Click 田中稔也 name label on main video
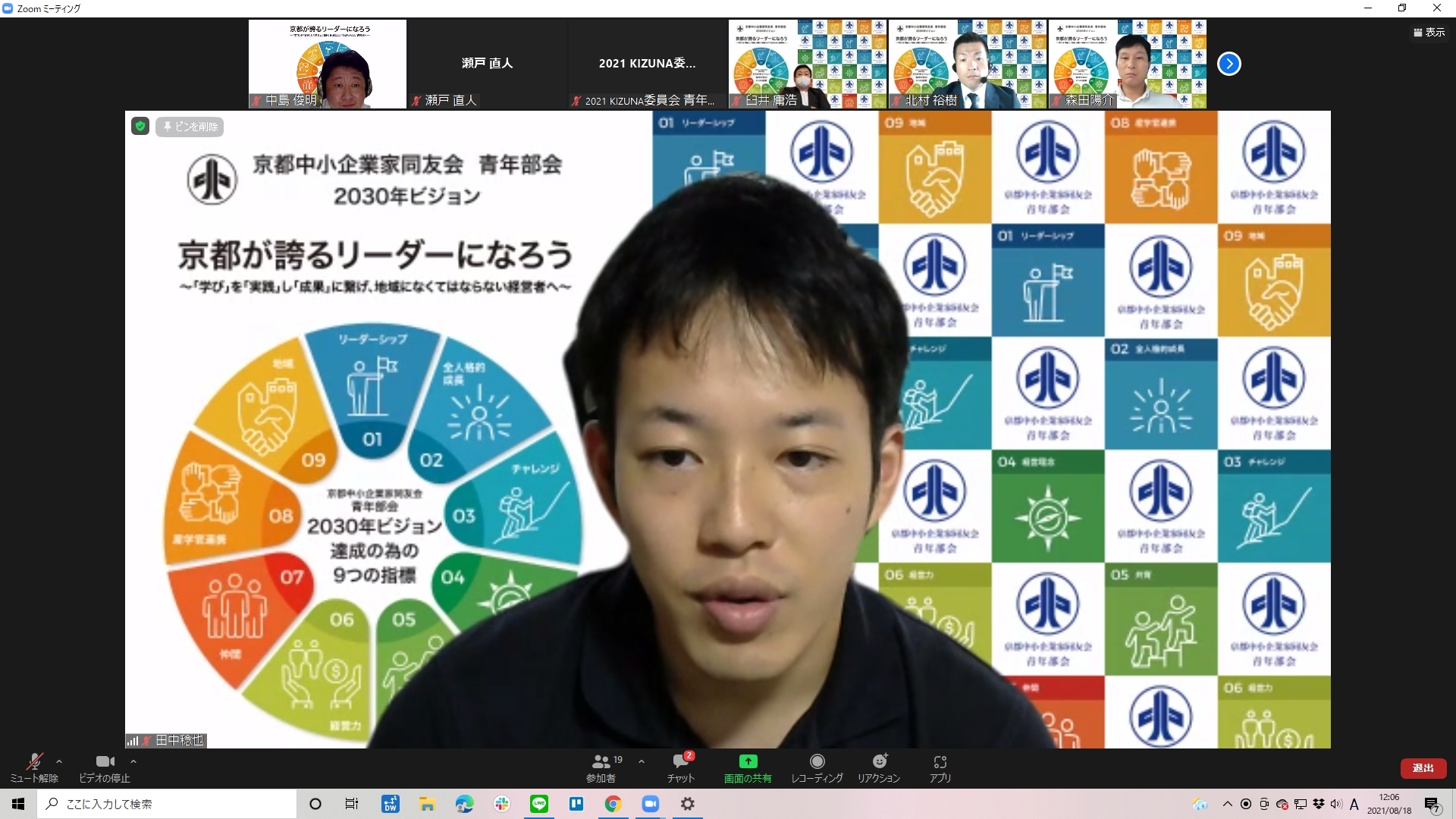Viewport: 1456px width, 819px height. pyautogui.click(x=180, y=740)
